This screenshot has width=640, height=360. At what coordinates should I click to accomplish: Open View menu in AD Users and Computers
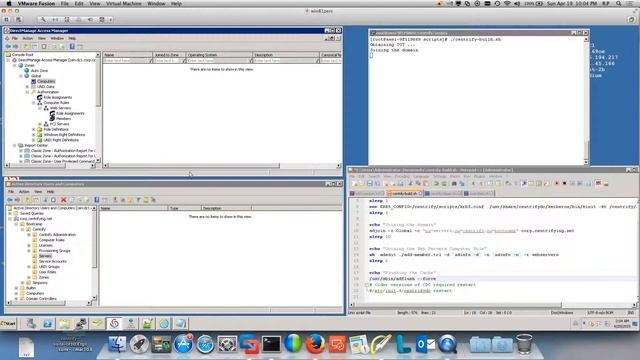[38, 192]
